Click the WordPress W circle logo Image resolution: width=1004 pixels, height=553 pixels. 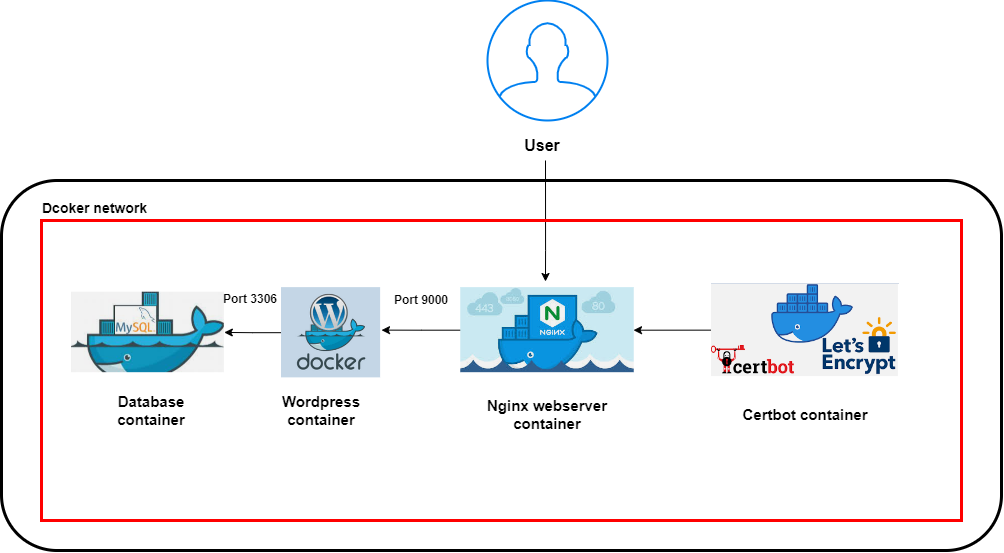pos(328,313)
